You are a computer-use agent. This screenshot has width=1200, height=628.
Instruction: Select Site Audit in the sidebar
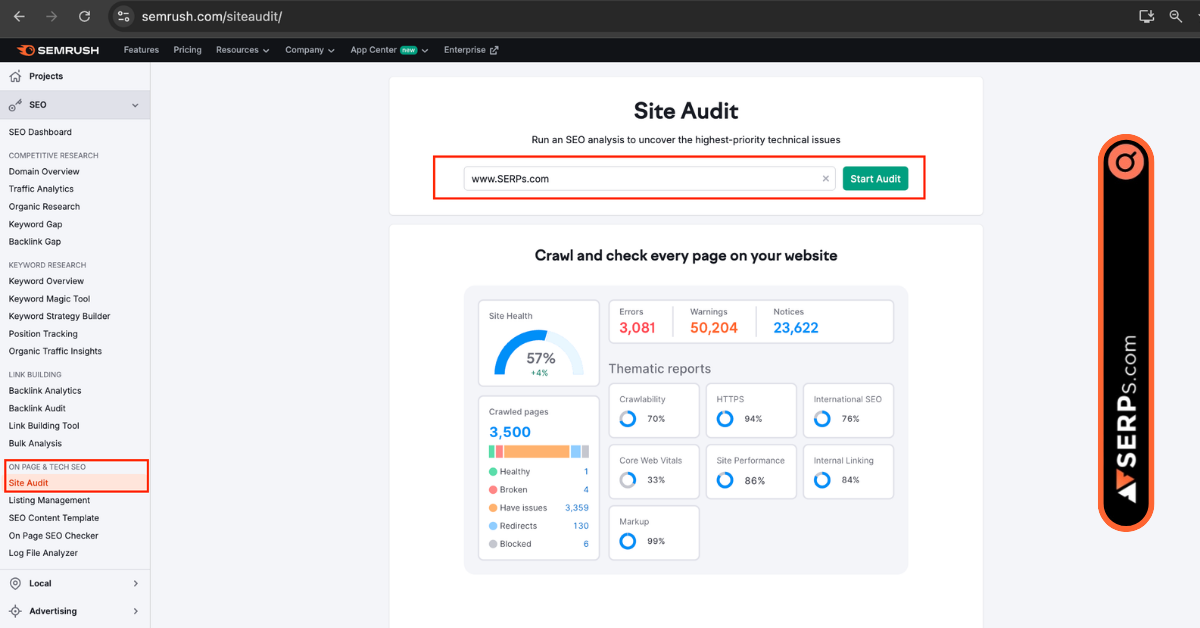[x=31, y=481]
